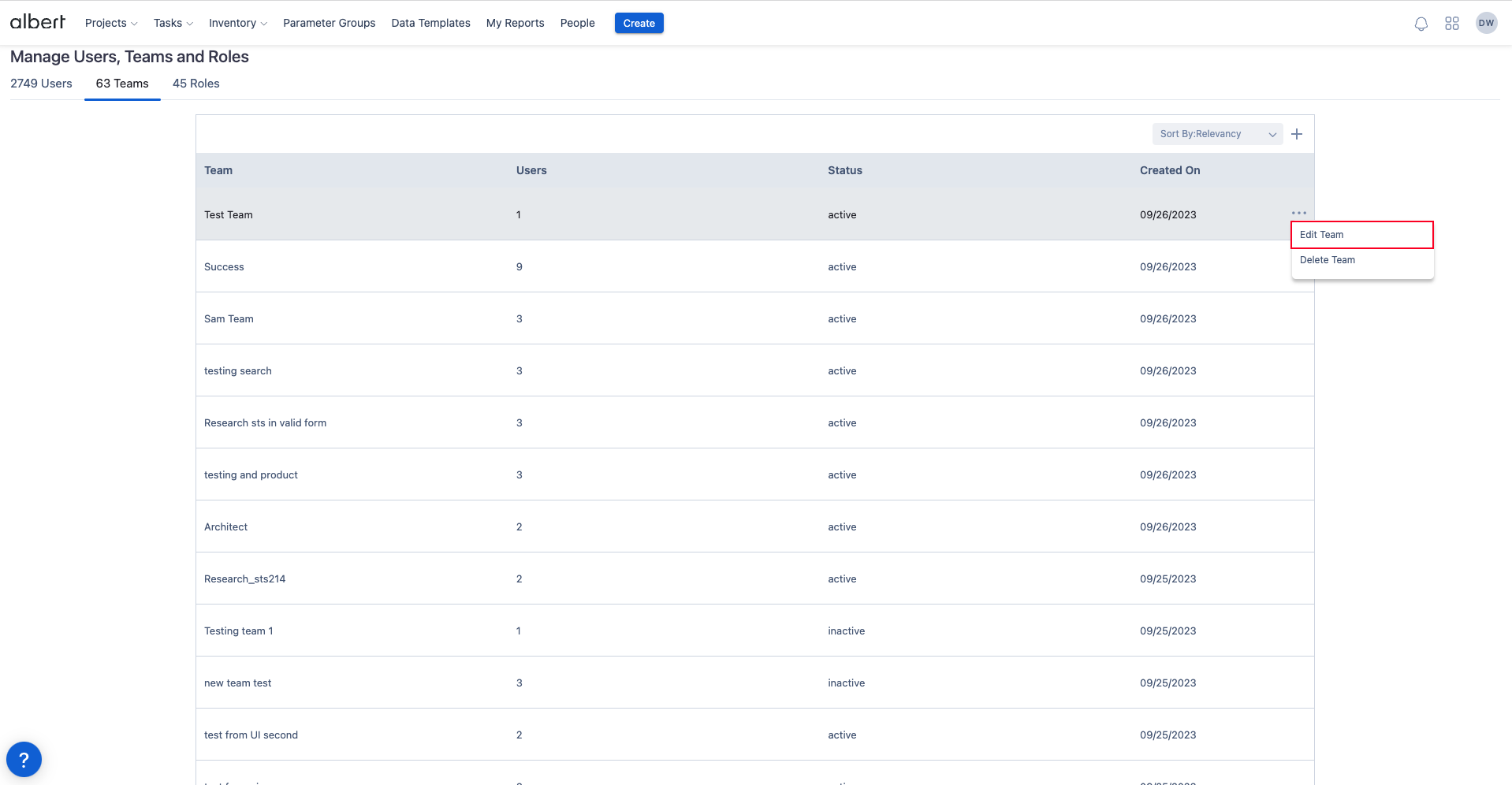Expand the Inventory dropdown menu

237,23
